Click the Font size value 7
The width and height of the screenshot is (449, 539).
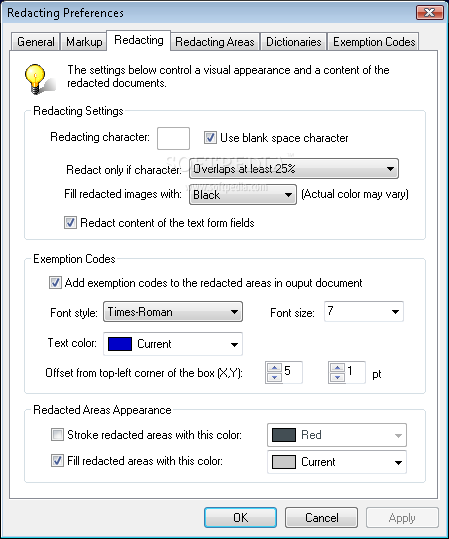(330, 311)
